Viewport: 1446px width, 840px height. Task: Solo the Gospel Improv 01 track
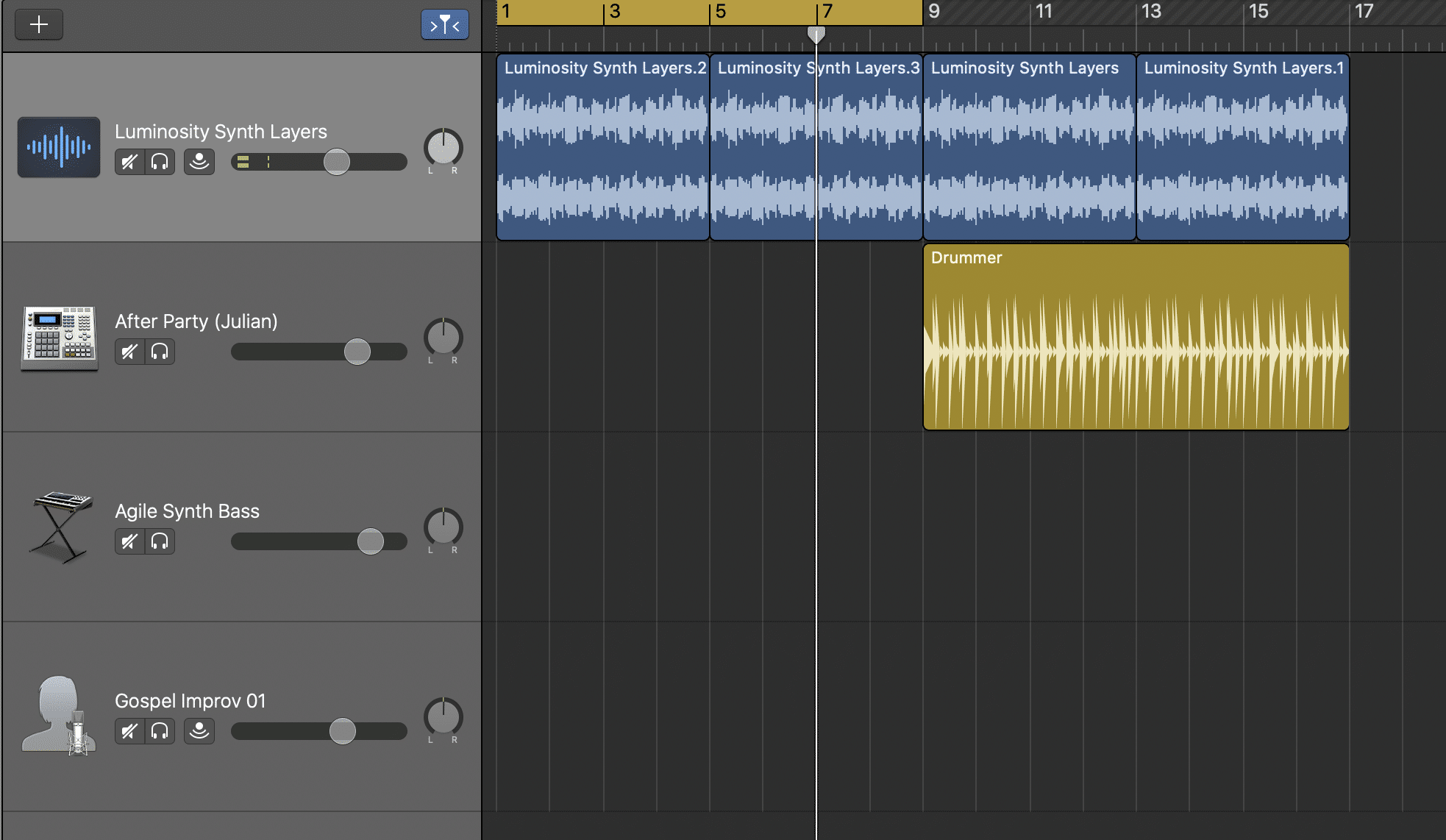click(160, 731)
